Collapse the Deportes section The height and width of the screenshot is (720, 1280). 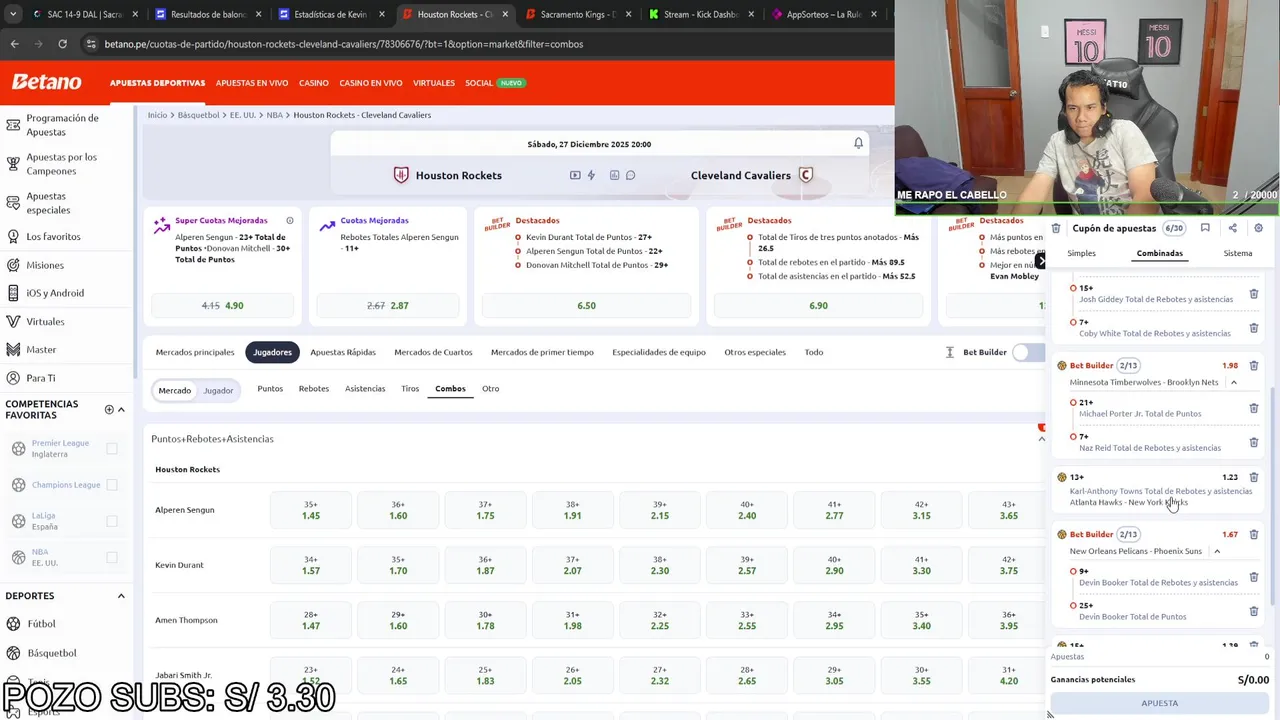121,596
